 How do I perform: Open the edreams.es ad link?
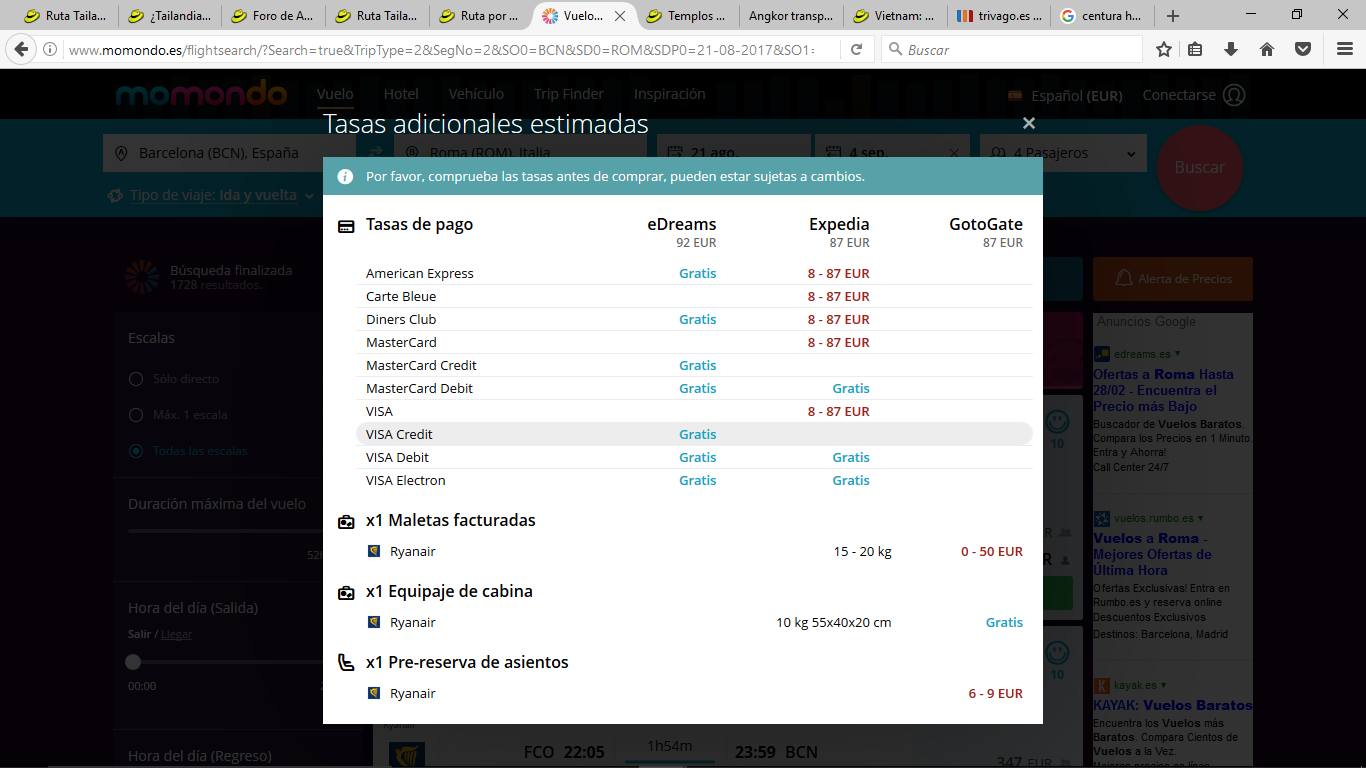(1143, 354)
